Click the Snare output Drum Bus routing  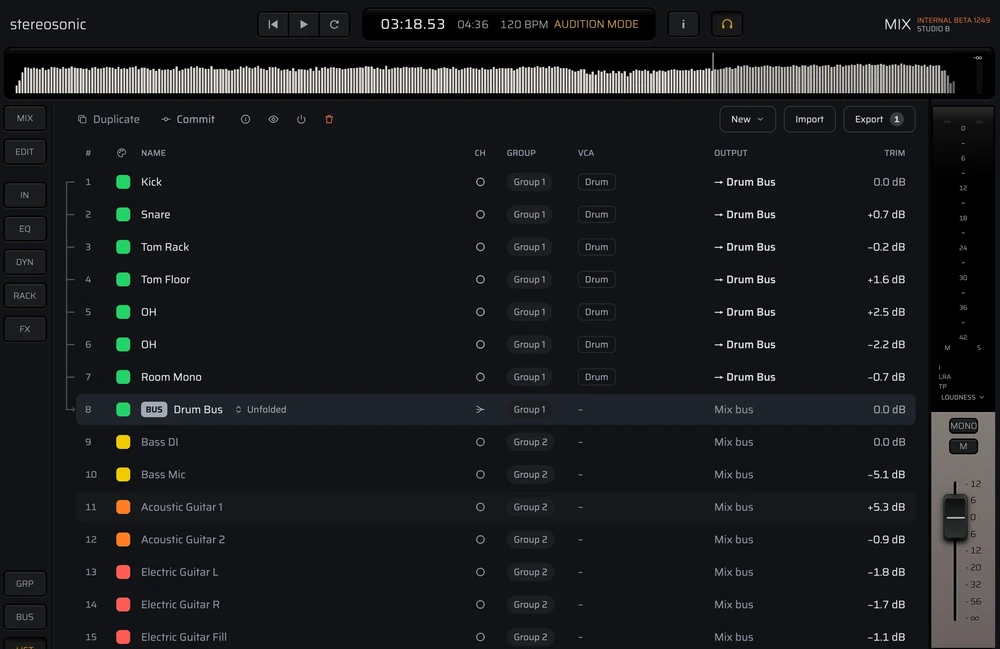(744, 214)
